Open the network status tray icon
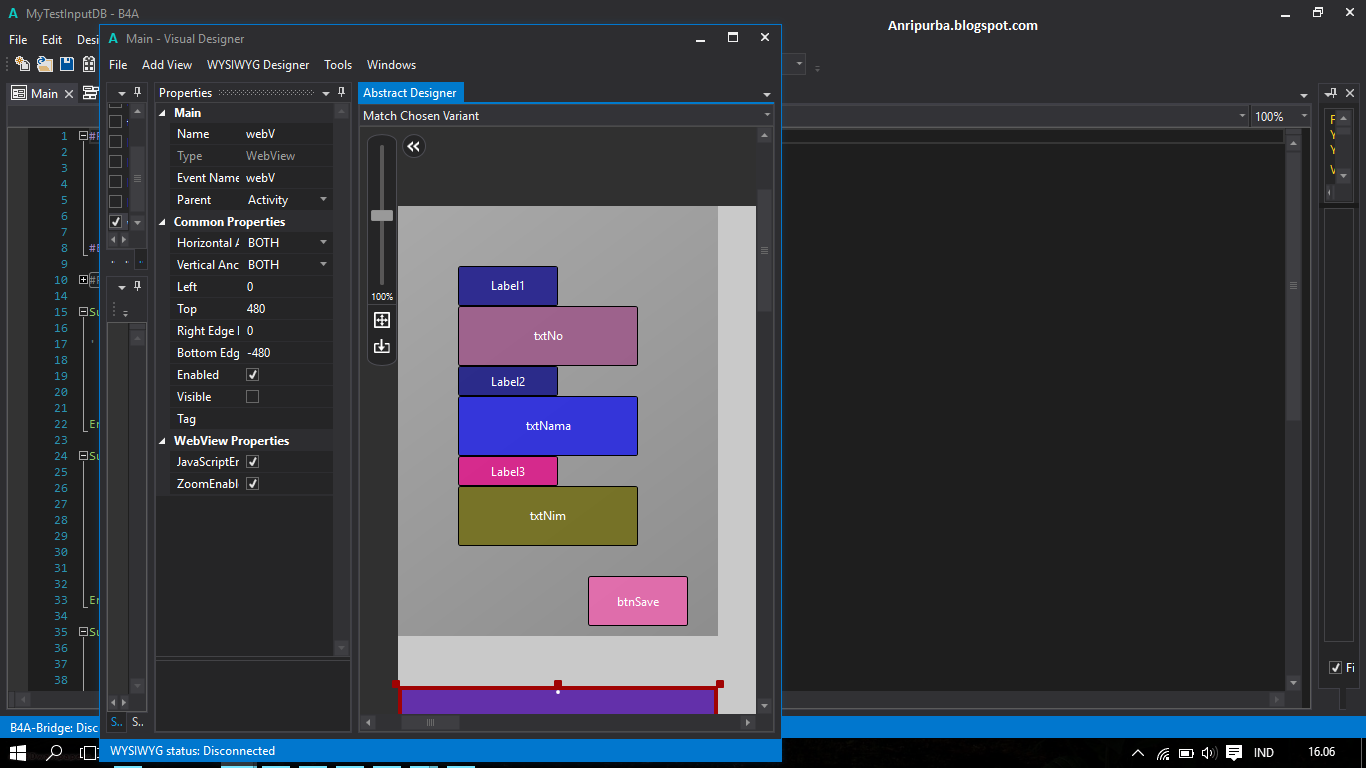Viewport: 1366px width, 768px height. (1163, 753)
